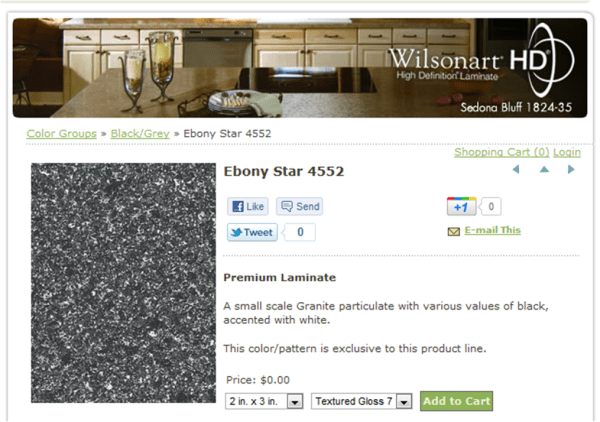Click the Ebony Star laminate swatch image

tap(123, 283)
